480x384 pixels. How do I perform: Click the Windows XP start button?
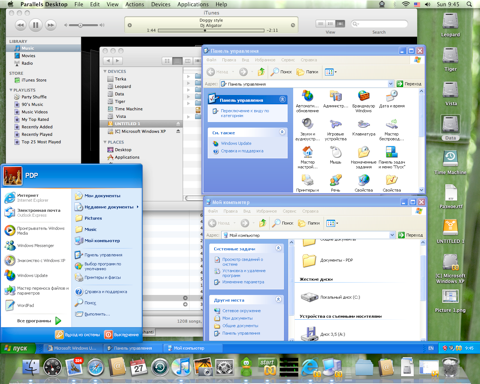(18, 348)
